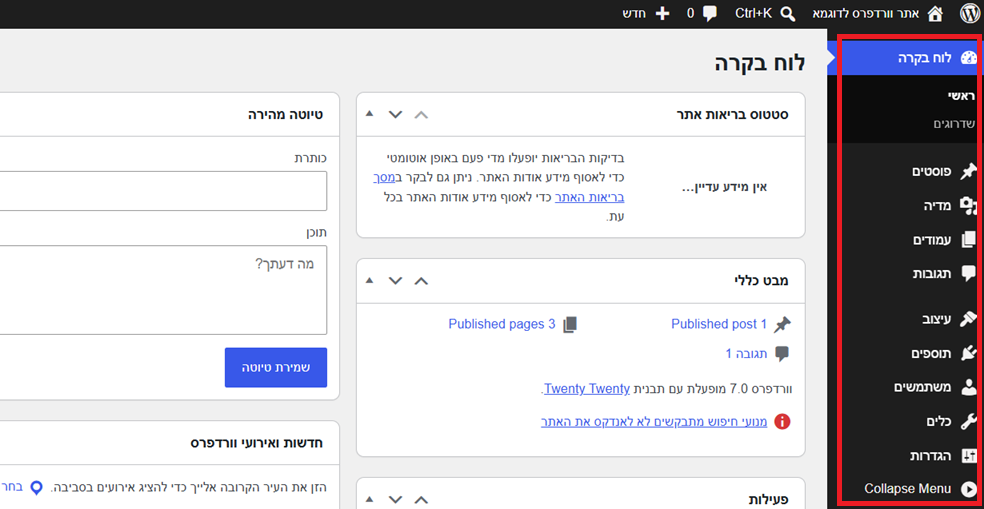
Task: Focus the תוכן content text area
Action: click(x=163, y=290)
